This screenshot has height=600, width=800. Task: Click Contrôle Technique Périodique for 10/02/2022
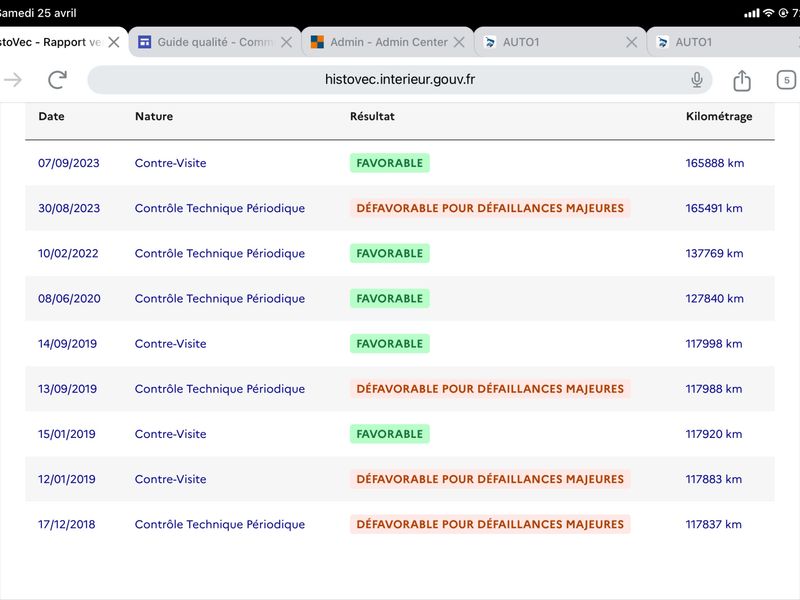(220, 254)
